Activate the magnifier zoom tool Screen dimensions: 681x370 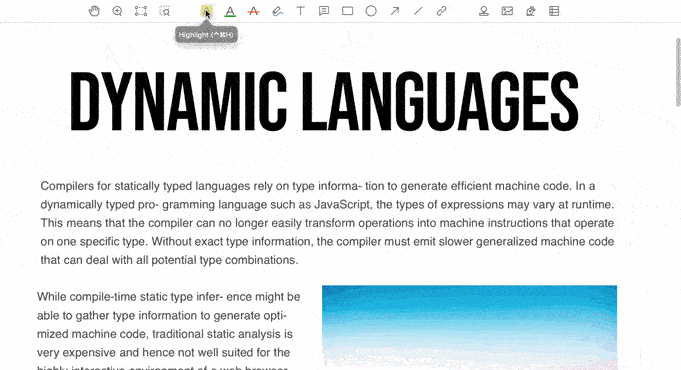point(117,11)
